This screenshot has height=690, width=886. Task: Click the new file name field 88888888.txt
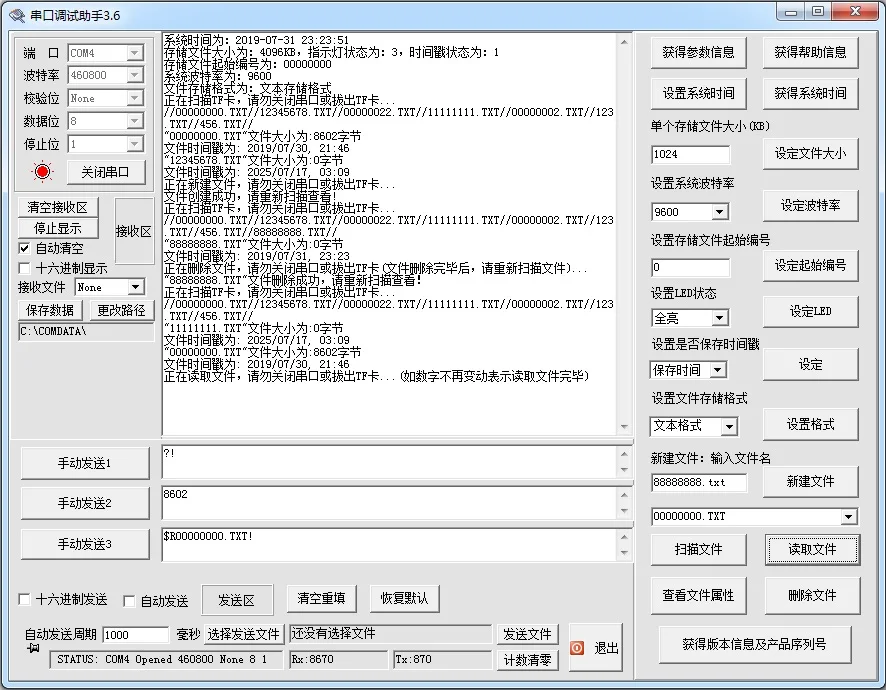698,483
